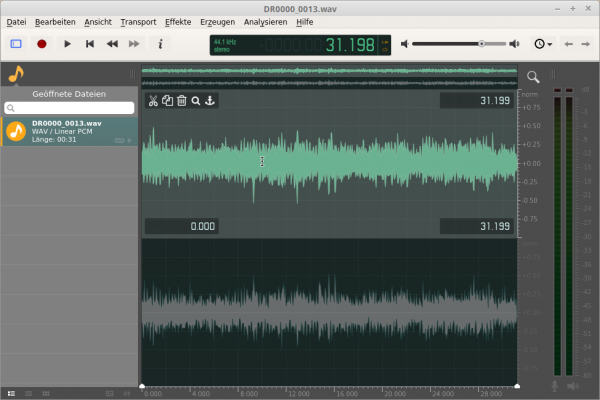This screenshot has width=600, height=400.
Task: Open file information via the 'i' icon
Action: point(160,44)
